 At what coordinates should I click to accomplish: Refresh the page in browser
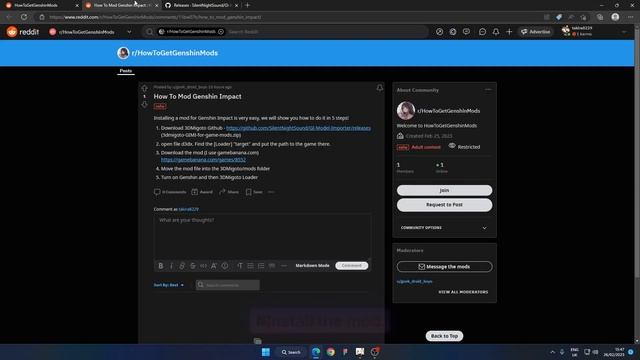[x=24, y=17]
